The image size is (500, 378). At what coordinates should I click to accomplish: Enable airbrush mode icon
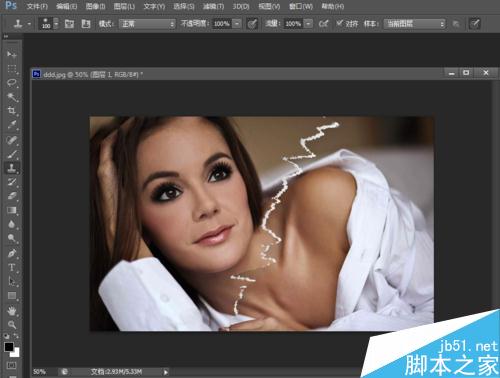323,24
